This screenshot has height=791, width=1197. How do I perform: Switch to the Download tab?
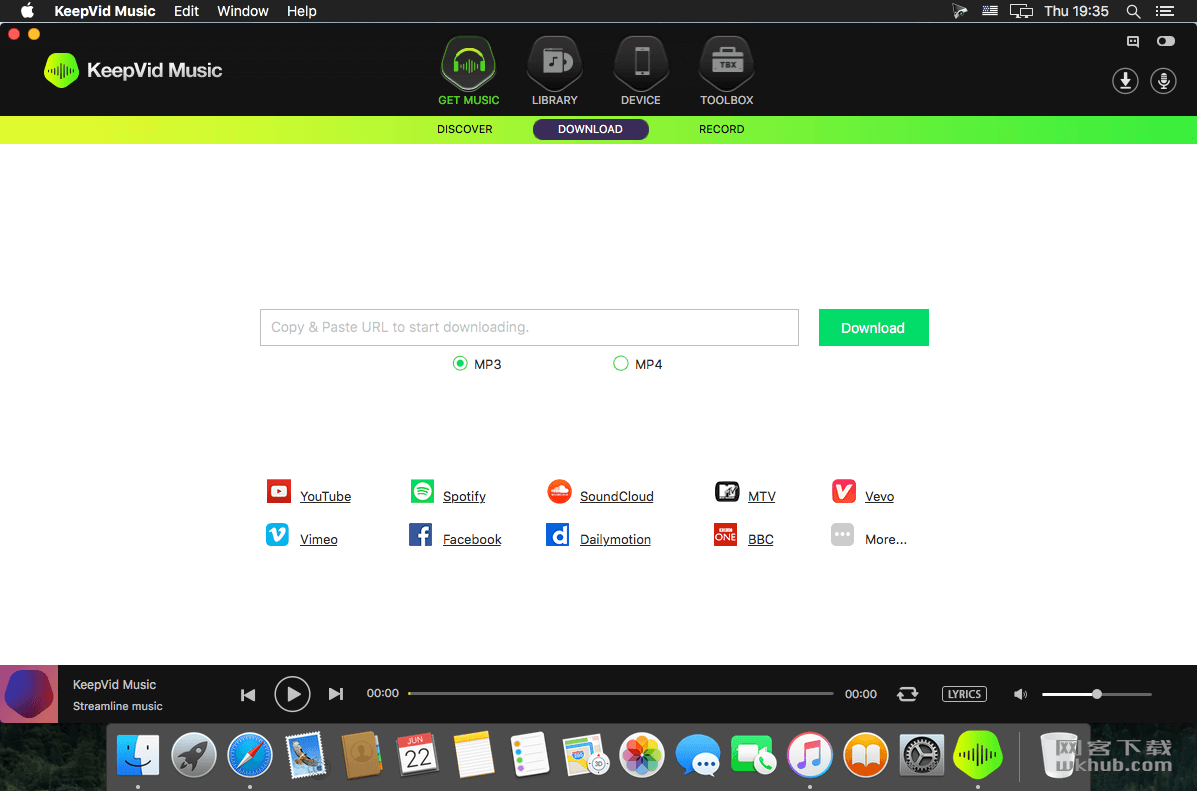point(590,129)
